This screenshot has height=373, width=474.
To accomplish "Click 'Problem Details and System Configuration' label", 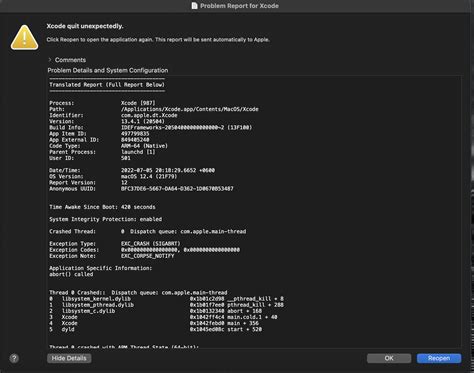I will (108, 70).
